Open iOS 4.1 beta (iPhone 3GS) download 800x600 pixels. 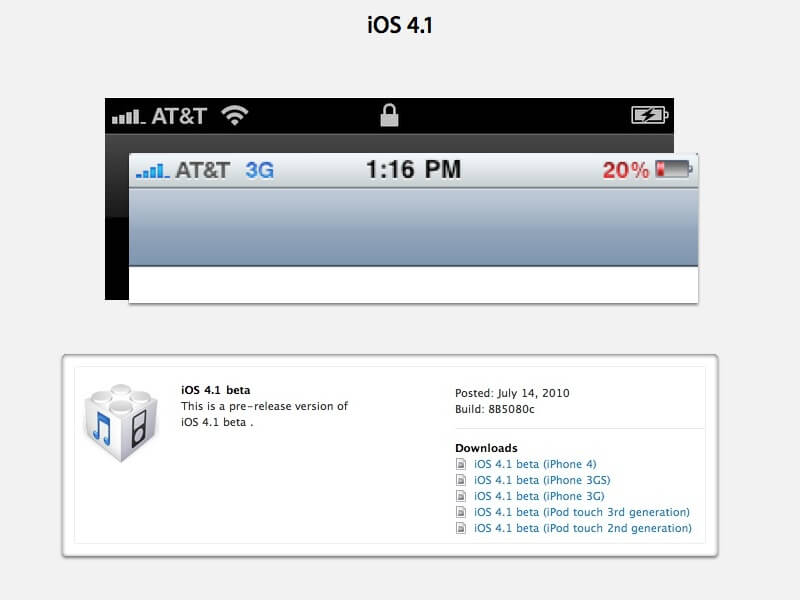coord(542,480)
